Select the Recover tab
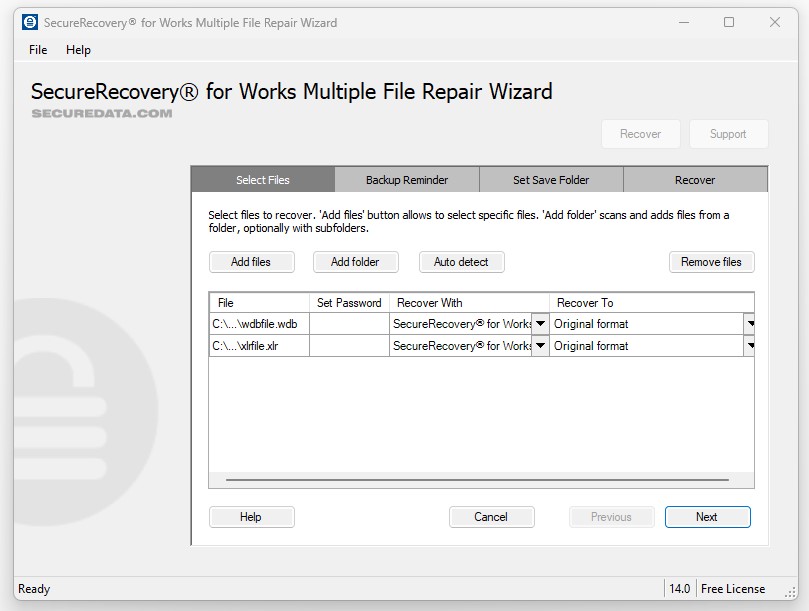809x611 pixels. (694, 180)
